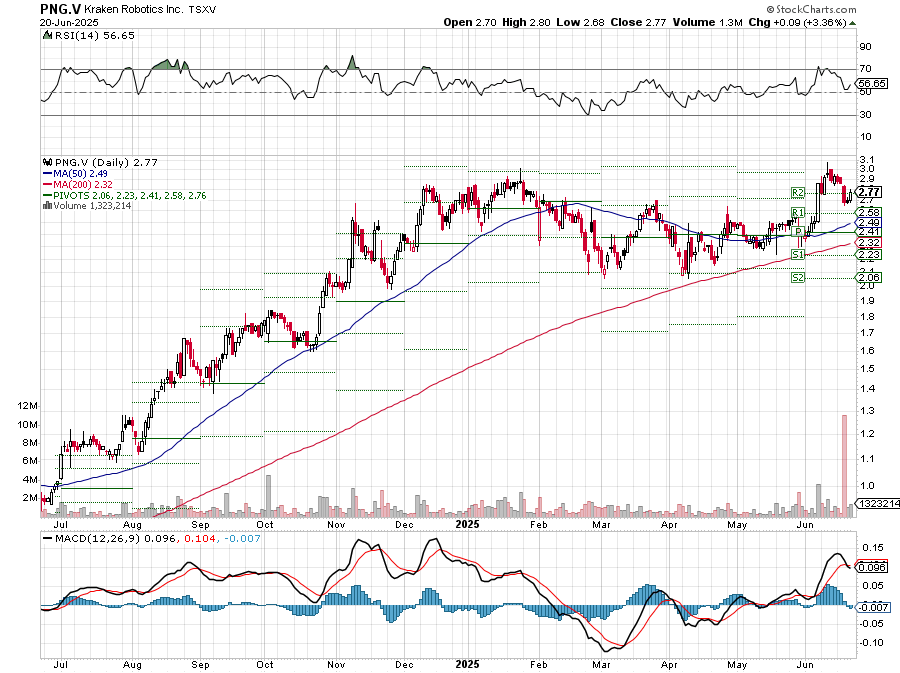This screenshot has width=900, height=673.
Task: Click the Kraken Robotics Inc. company name
Action: coord(134,9)
